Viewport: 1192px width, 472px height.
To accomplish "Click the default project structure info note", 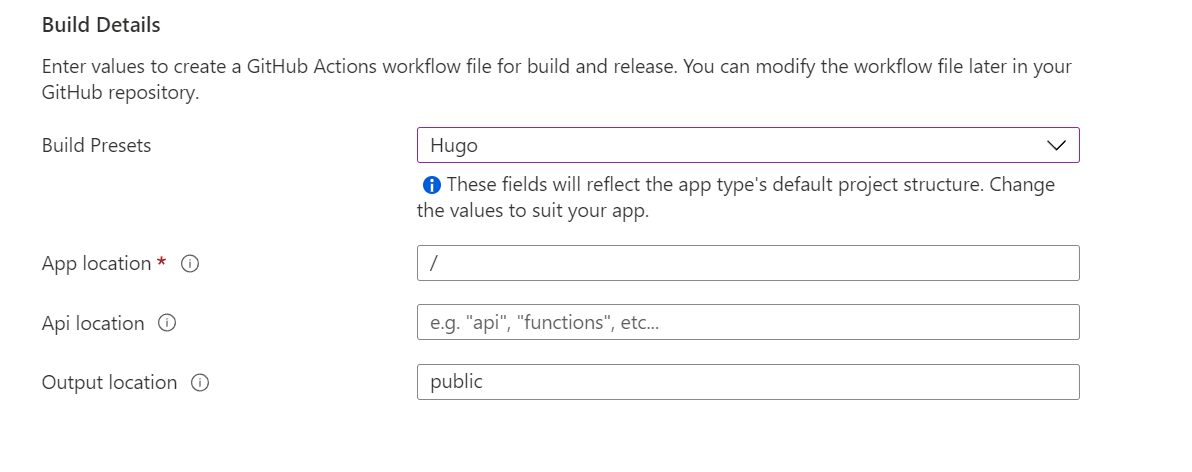I will [750, 185].
